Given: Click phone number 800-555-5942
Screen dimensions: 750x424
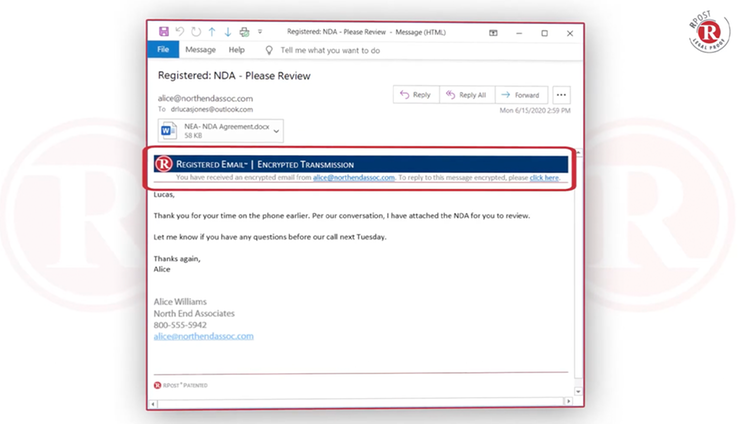Looking at the screenshot, I should 180,325.
